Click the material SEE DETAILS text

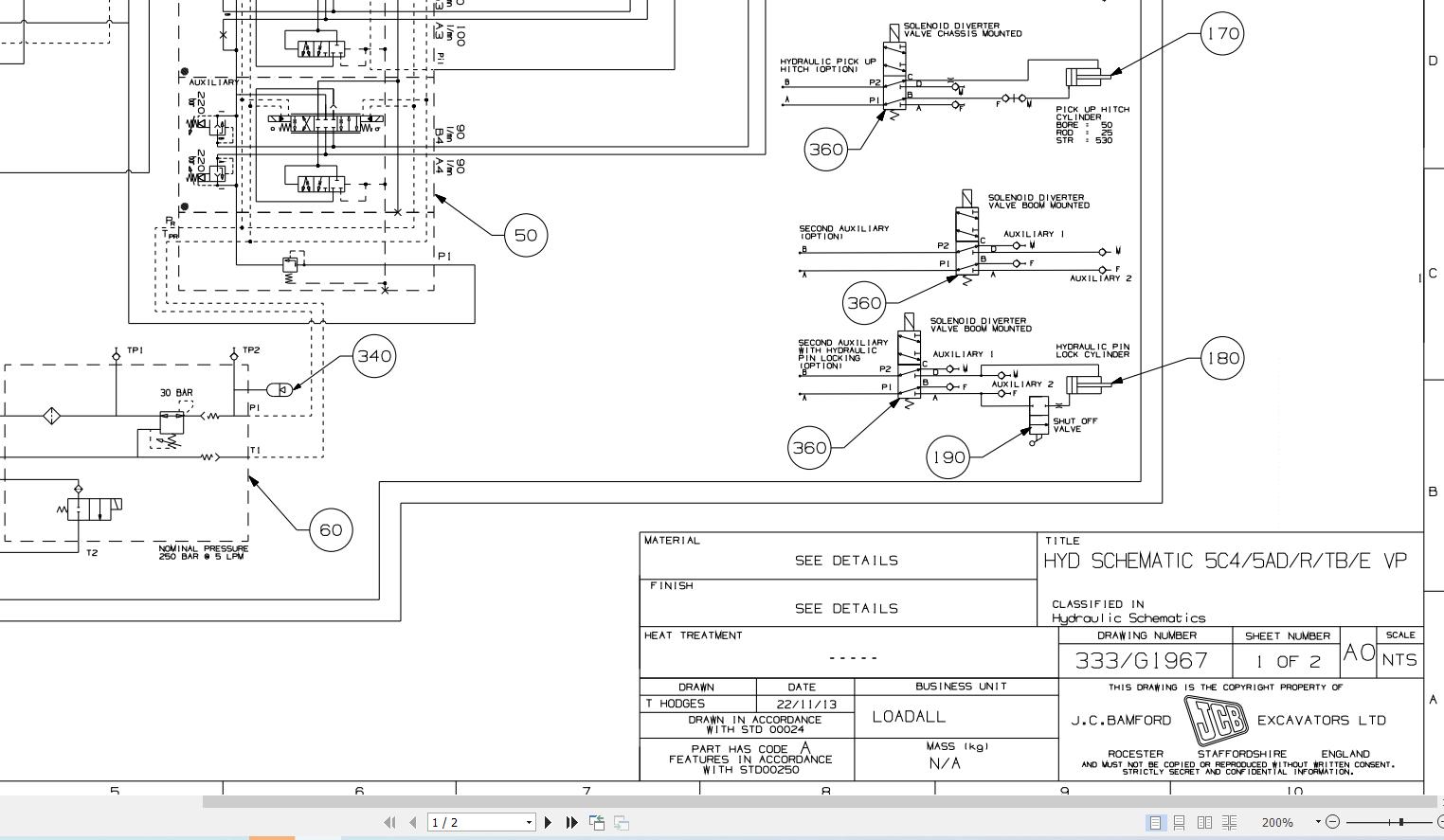click(x=846, y=561)
